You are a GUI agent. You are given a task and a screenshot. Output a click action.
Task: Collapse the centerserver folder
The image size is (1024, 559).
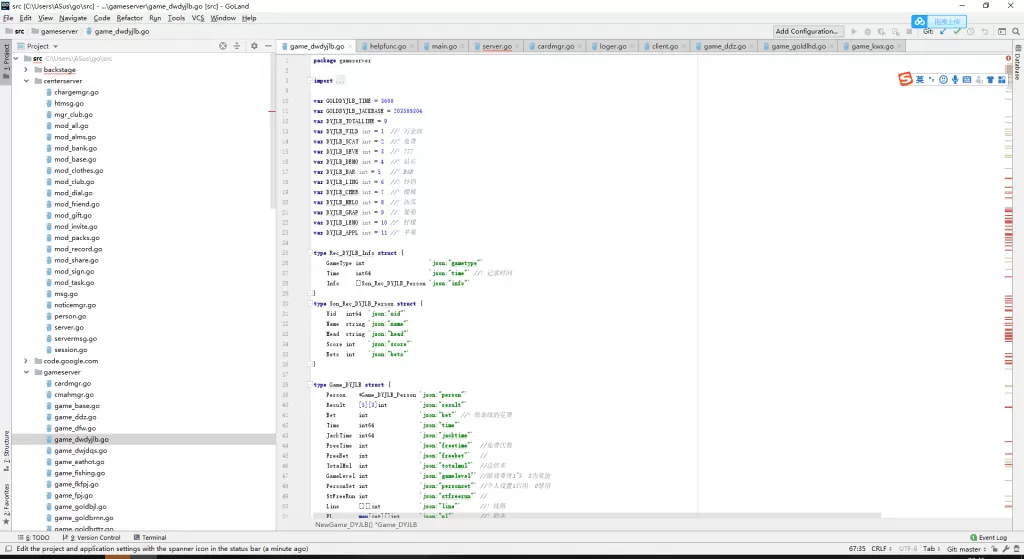coord(26,81)
